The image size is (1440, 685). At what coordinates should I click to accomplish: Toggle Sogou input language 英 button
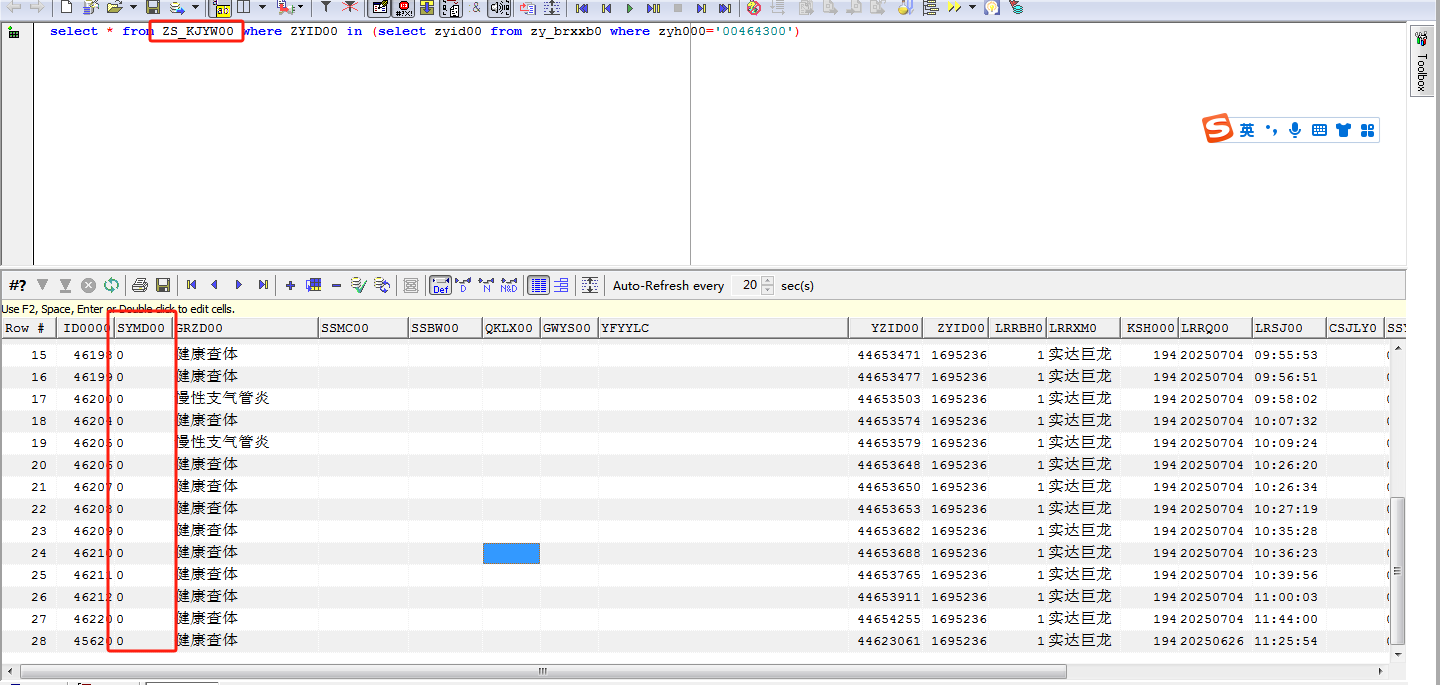point(1247,130)
